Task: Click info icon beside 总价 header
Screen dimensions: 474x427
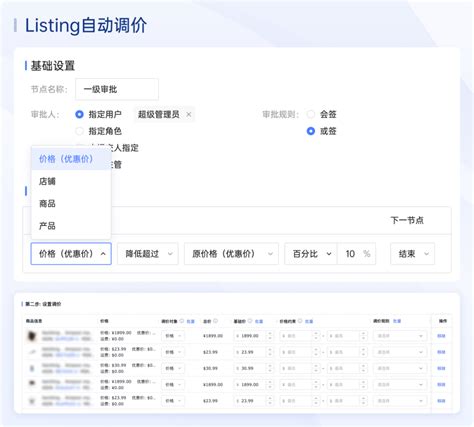Action: pos(215,321)
